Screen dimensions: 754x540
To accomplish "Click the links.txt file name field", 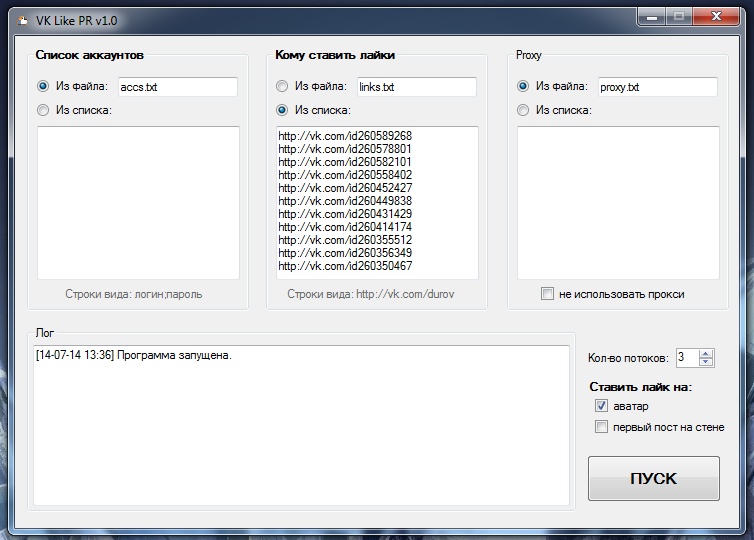I will [x=417, y=87].
